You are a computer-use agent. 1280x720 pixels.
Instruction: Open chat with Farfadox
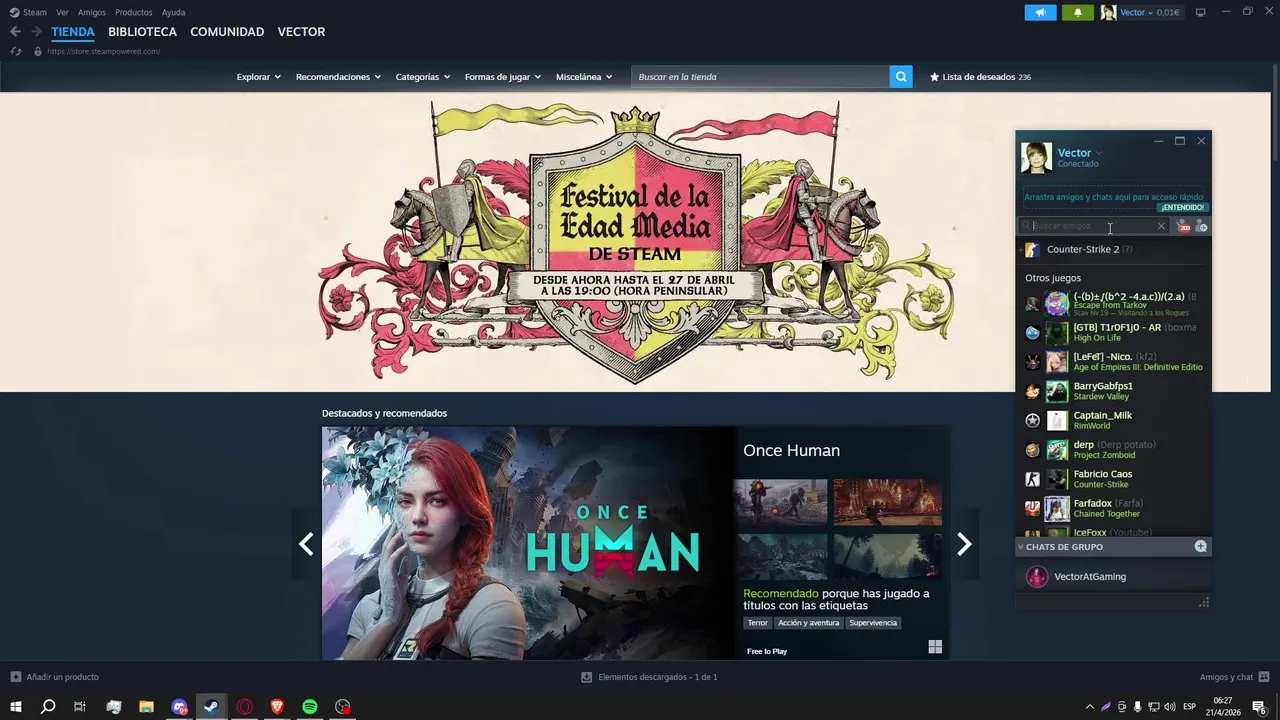[1114, 508]
